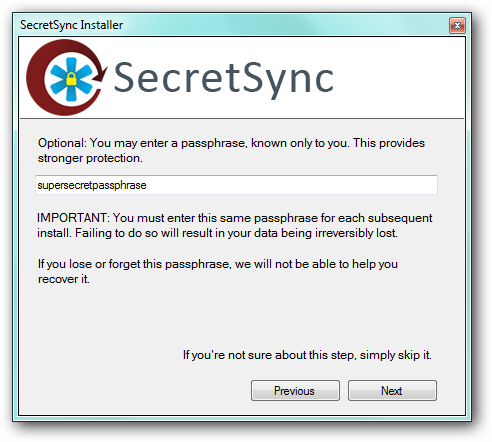Click the lose or forget this passphrase sentence
The width and height of the screenshot is (492, 442).
(x=218, y=264)
